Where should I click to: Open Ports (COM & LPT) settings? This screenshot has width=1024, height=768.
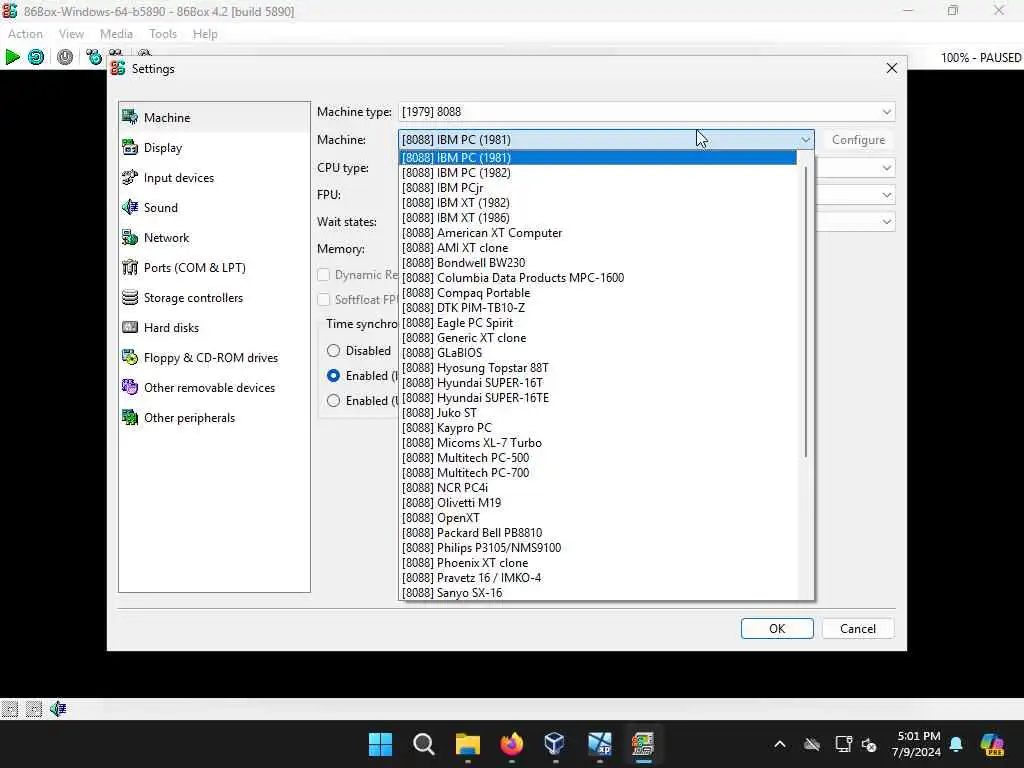pos(214,268)
